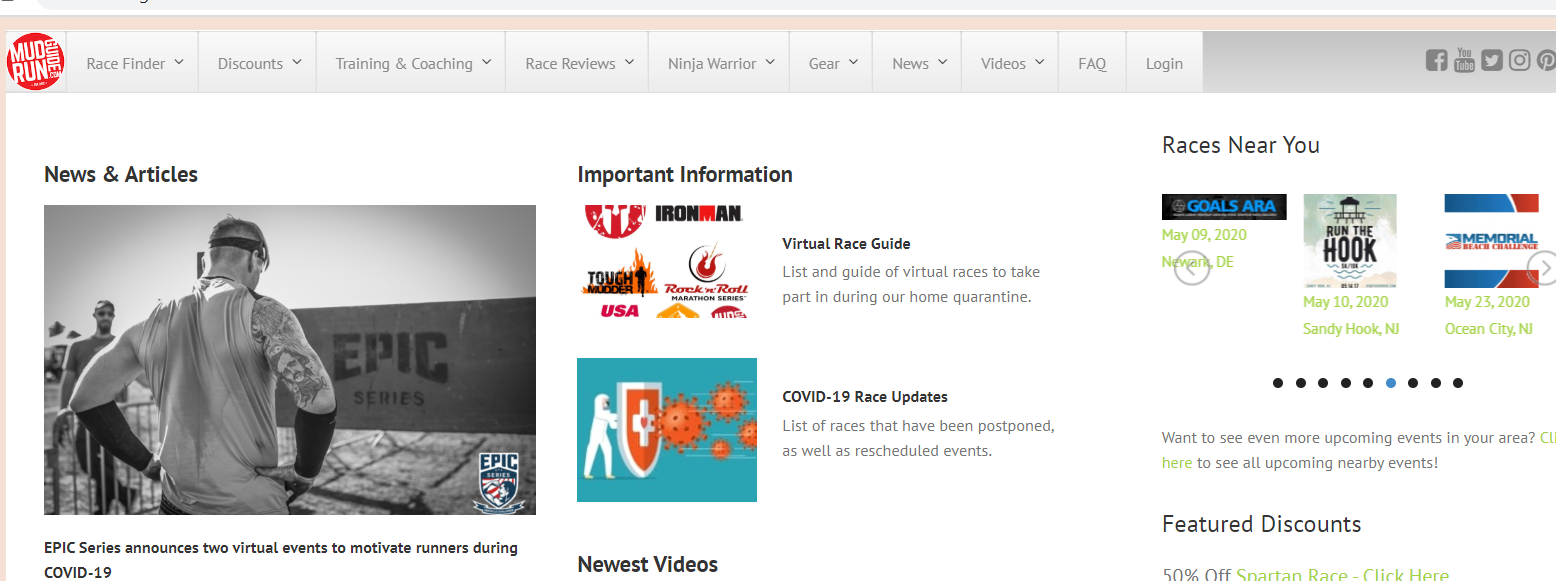Click the Races Near You heading
This screenshot has height=581, width=1556.
[1241, 146]
